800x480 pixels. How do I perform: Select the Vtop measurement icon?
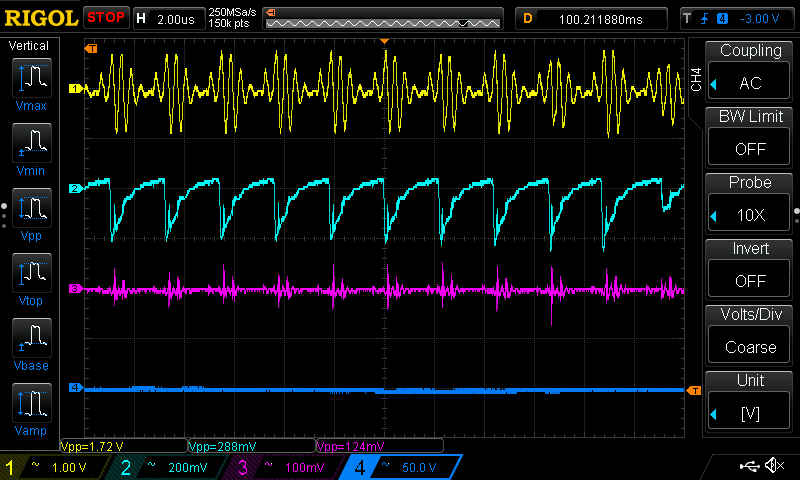tap(31, 277)
